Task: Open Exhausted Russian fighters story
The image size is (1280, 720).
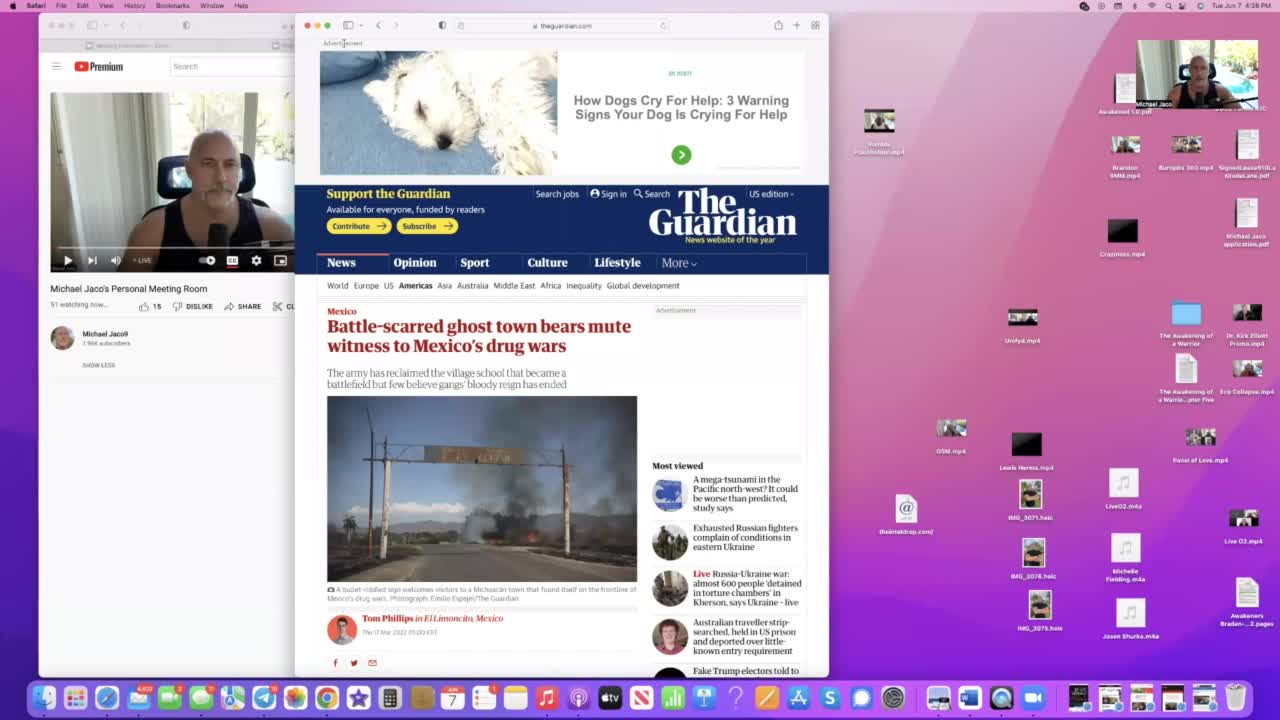Action: 745,537
